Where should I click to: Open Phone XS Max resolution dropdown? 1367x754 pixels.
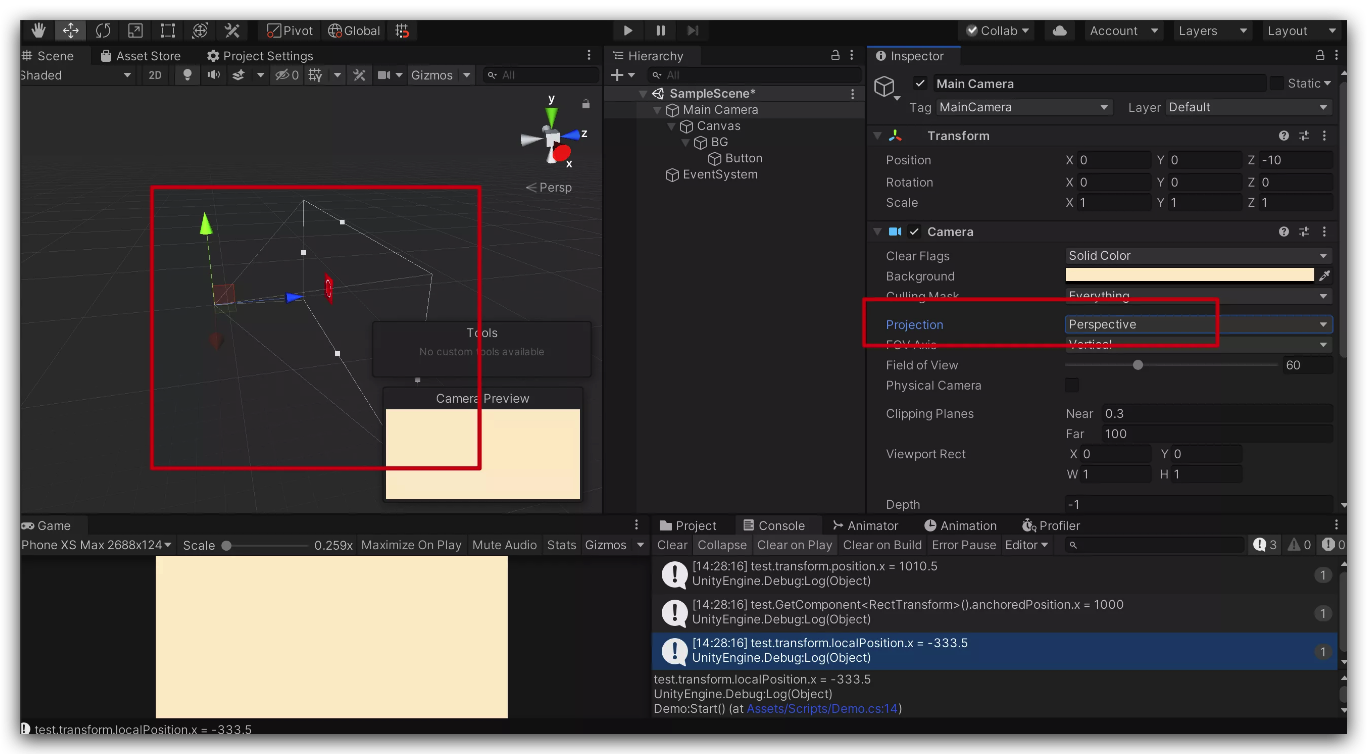coord(96,545)
